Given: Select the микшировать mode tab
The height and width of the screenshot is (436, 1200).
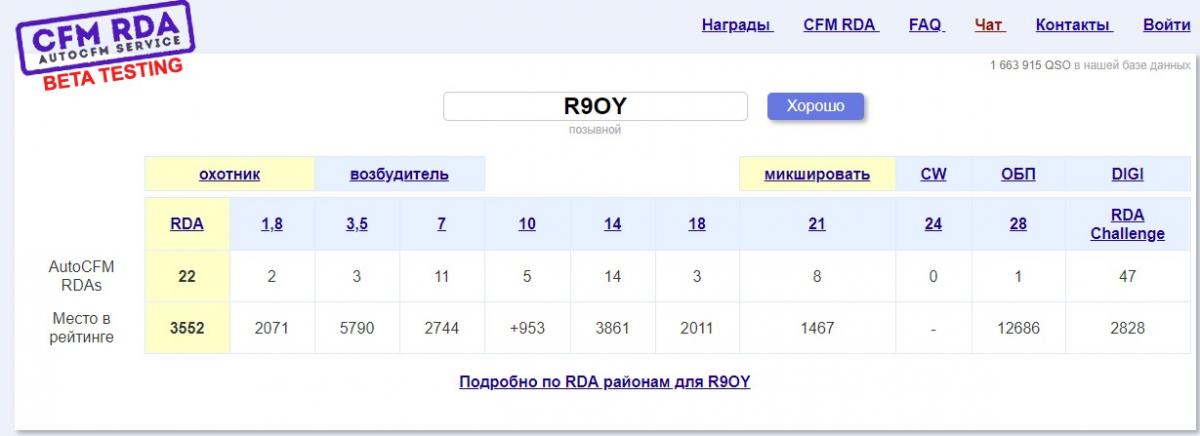Looking at the screenshot, I should click(816, 174).
